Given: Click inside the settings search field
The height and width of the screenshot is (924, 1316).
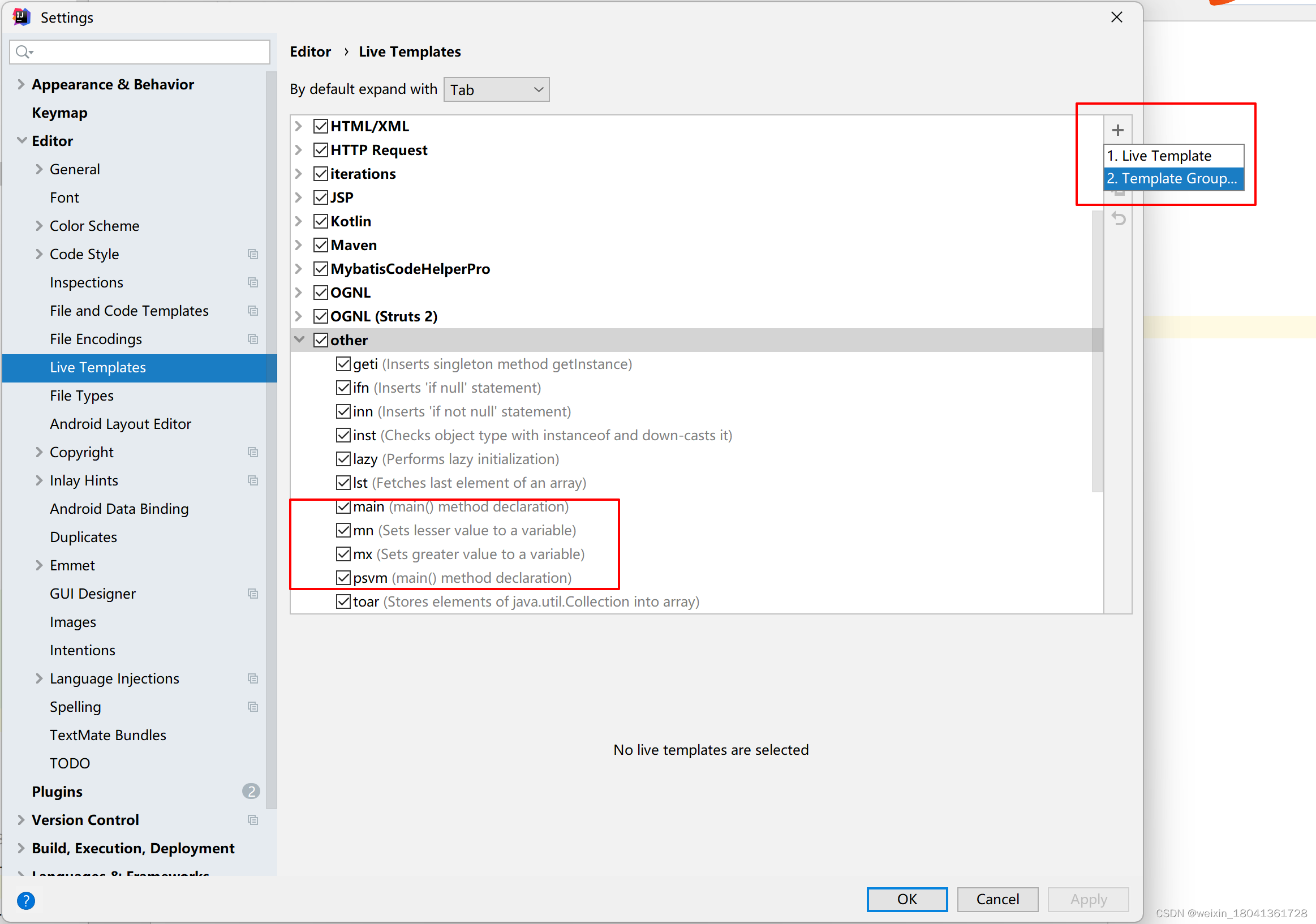Looking at the screenshot, I should pos(140,52).
